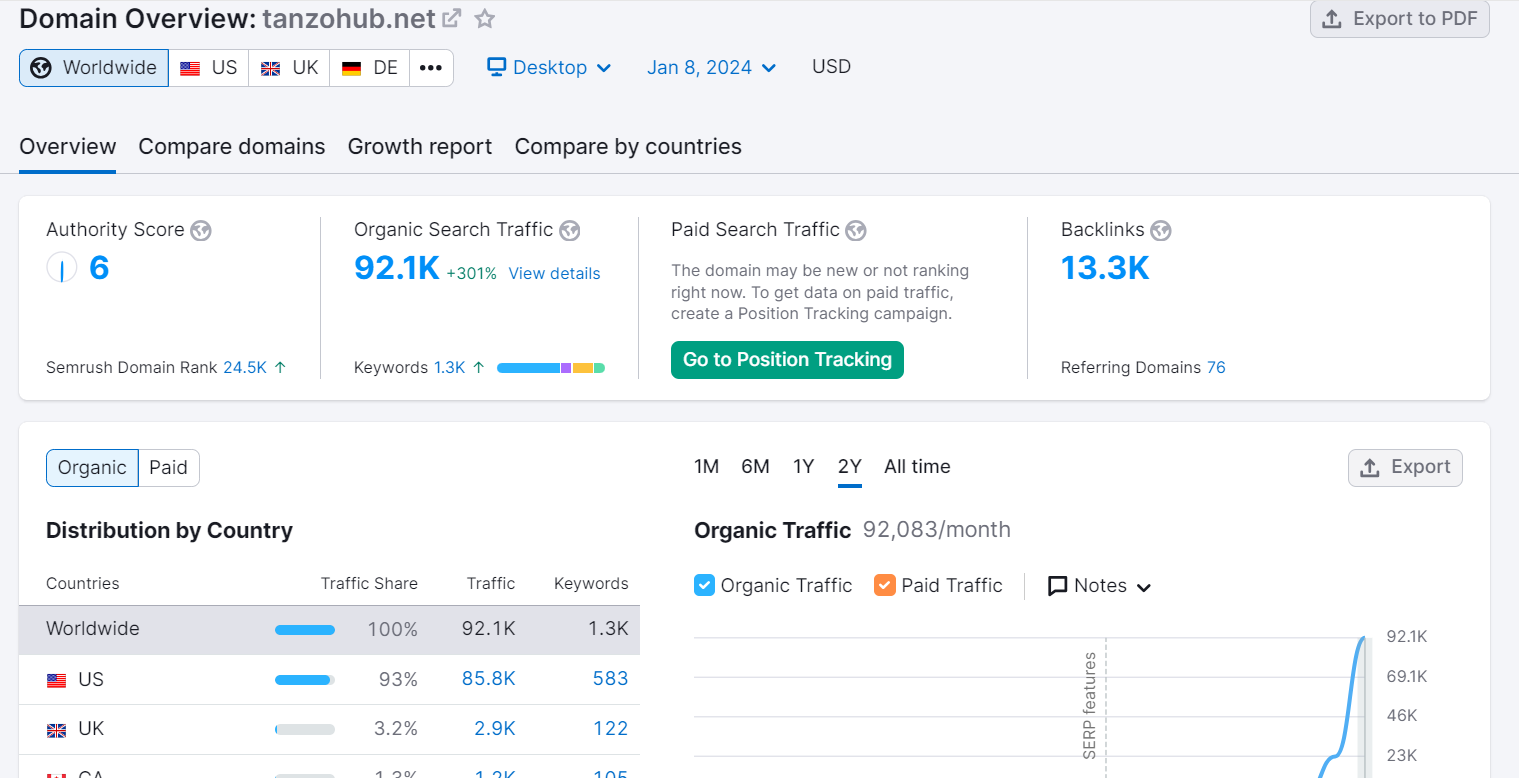Open Backlinks 13.3K value
Screen dimensions: 1519x778
coord(1105,268)
